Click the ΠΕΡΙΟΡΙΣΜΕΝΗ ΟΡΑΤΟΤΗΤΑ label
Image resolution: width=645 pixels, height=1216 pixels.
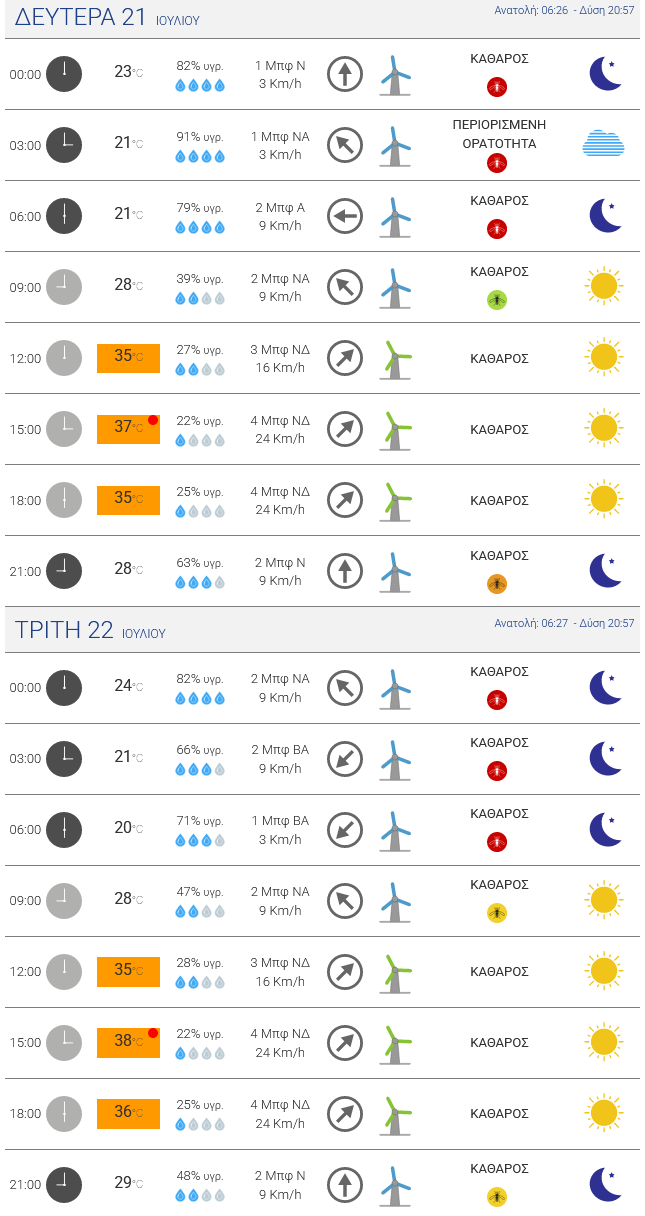click(x=499, y=134)
